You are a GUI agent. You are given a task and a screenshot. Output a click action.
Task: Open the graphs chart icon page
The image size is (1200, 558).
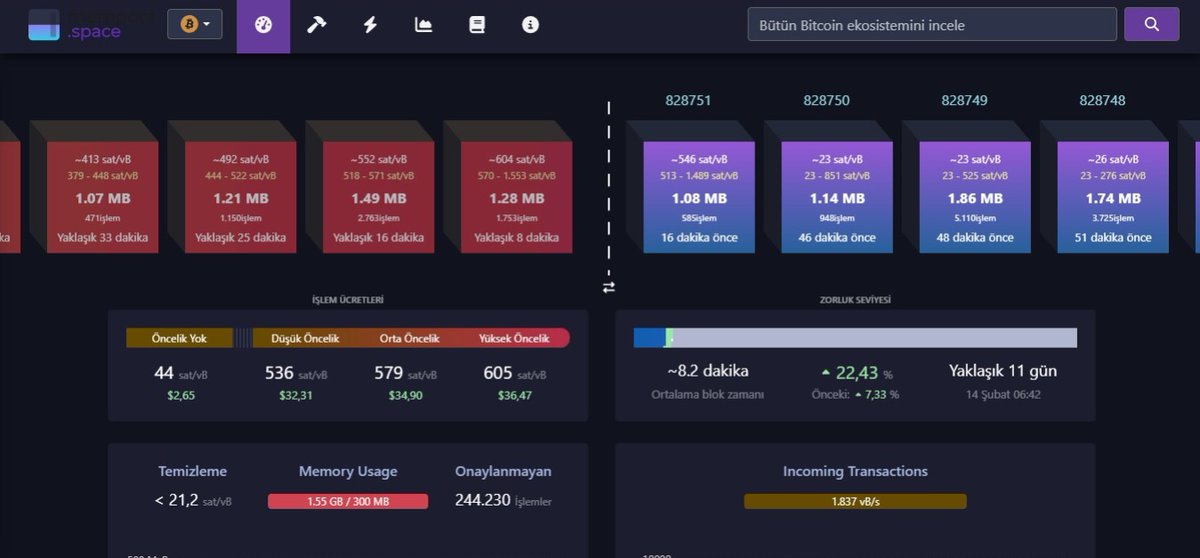[424, 25]
